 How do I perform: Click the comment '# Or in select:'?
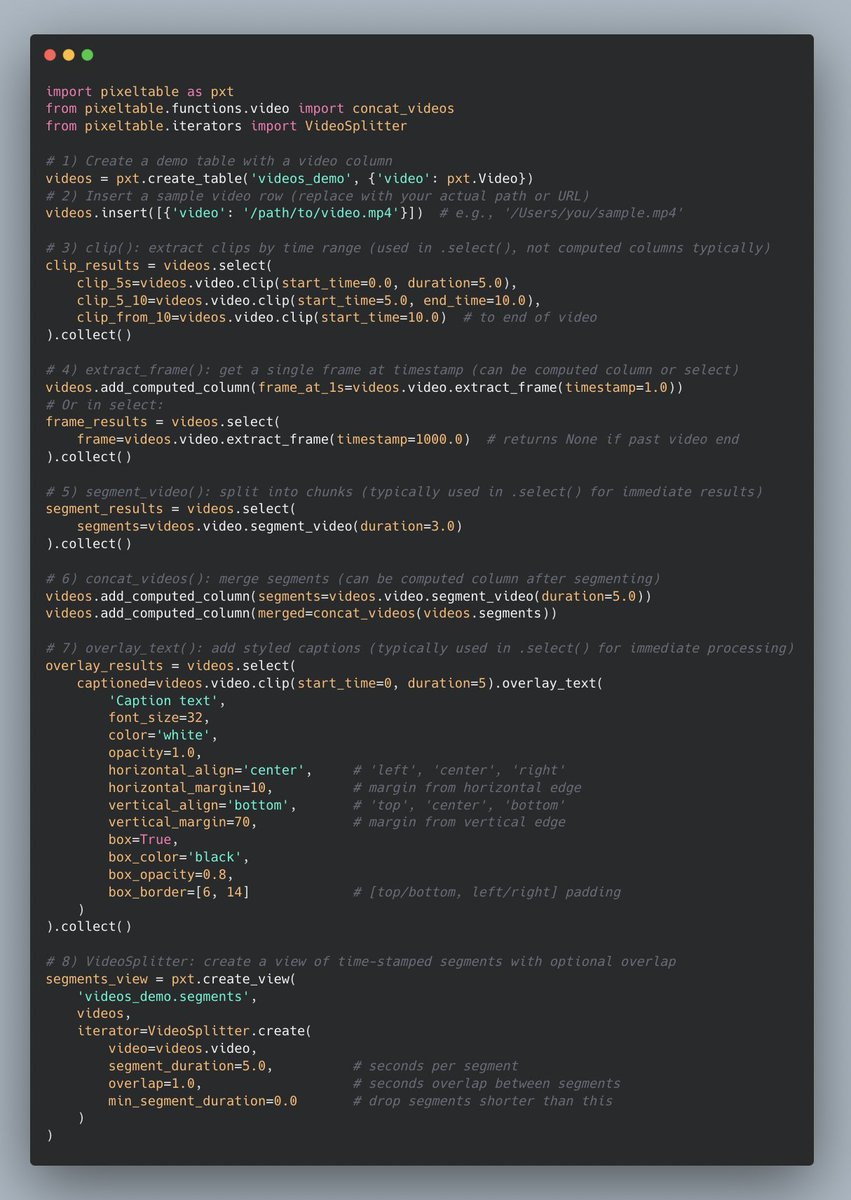(105, 405)
